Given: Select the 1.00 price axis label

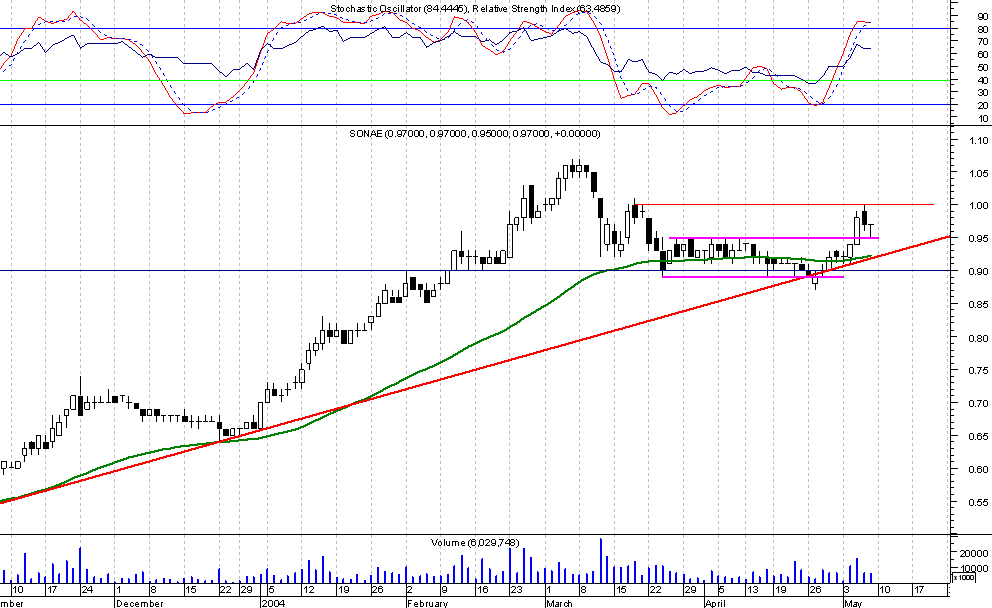Looking at the screenshot, I should [x=978, y=205].
